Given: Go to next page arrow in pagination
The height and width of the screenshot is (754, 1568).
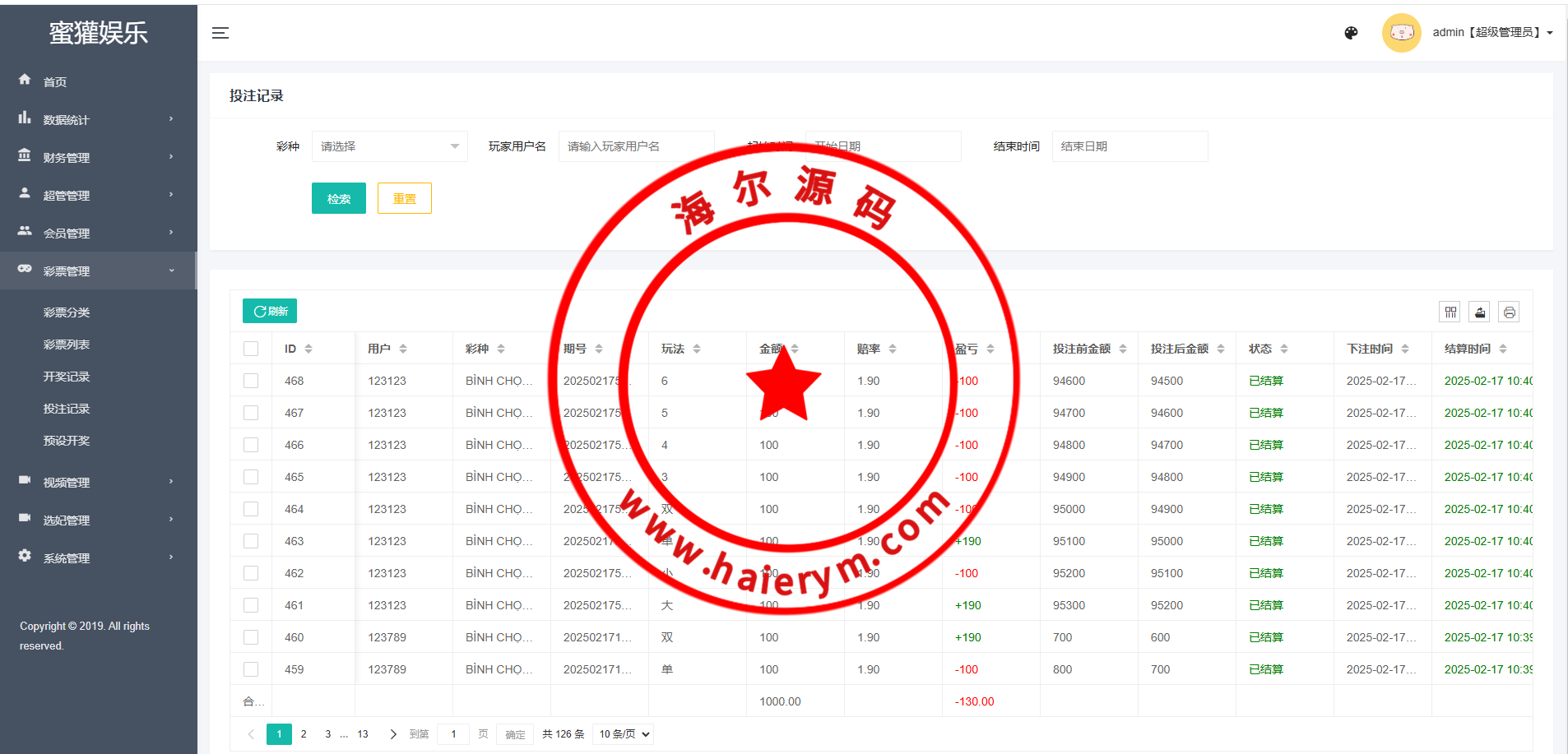Looking at the screenshot, I should 393,734.
